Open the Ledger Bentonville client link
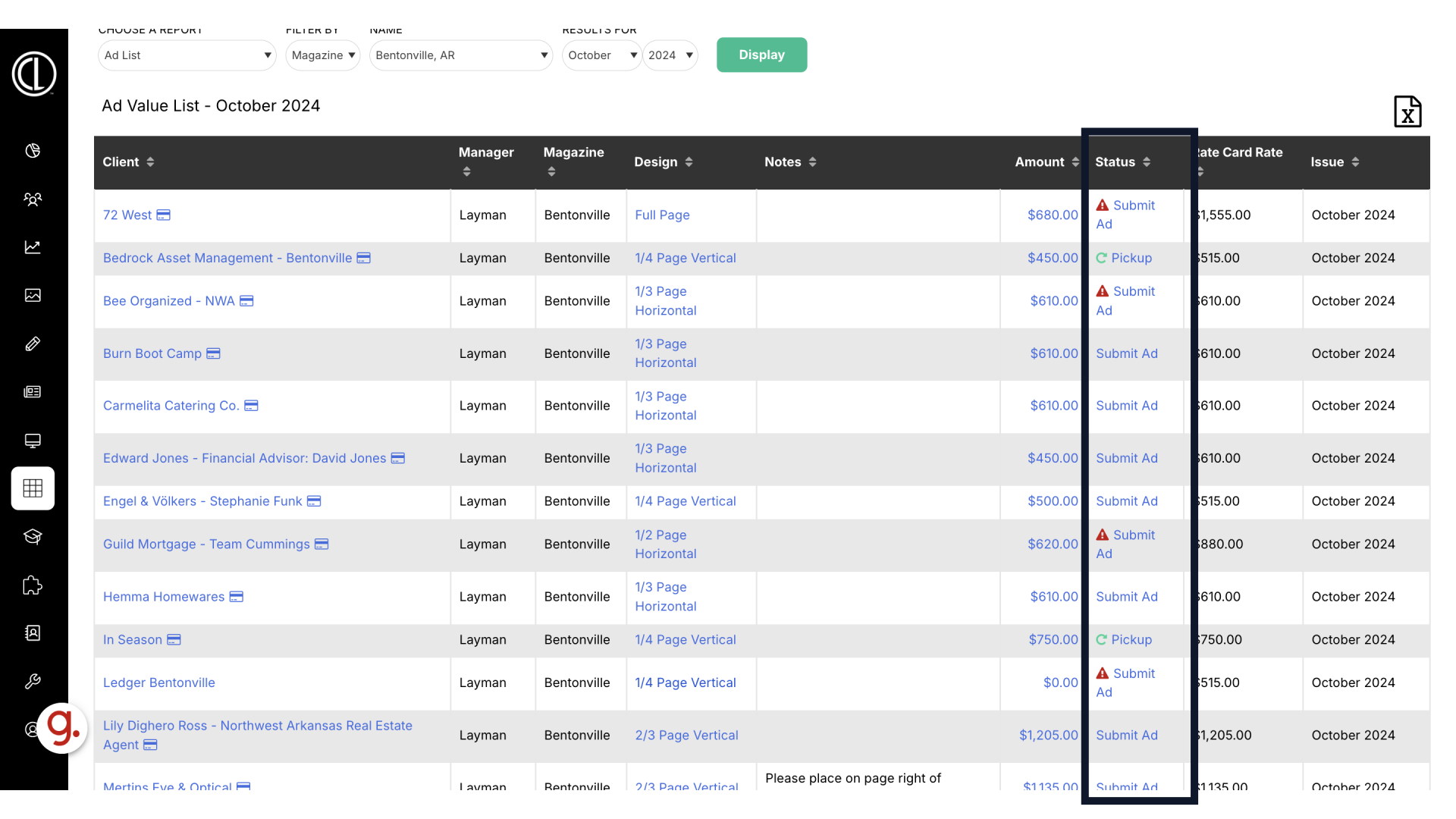This screenshot has height=819, width=1456. pos(159,683)
